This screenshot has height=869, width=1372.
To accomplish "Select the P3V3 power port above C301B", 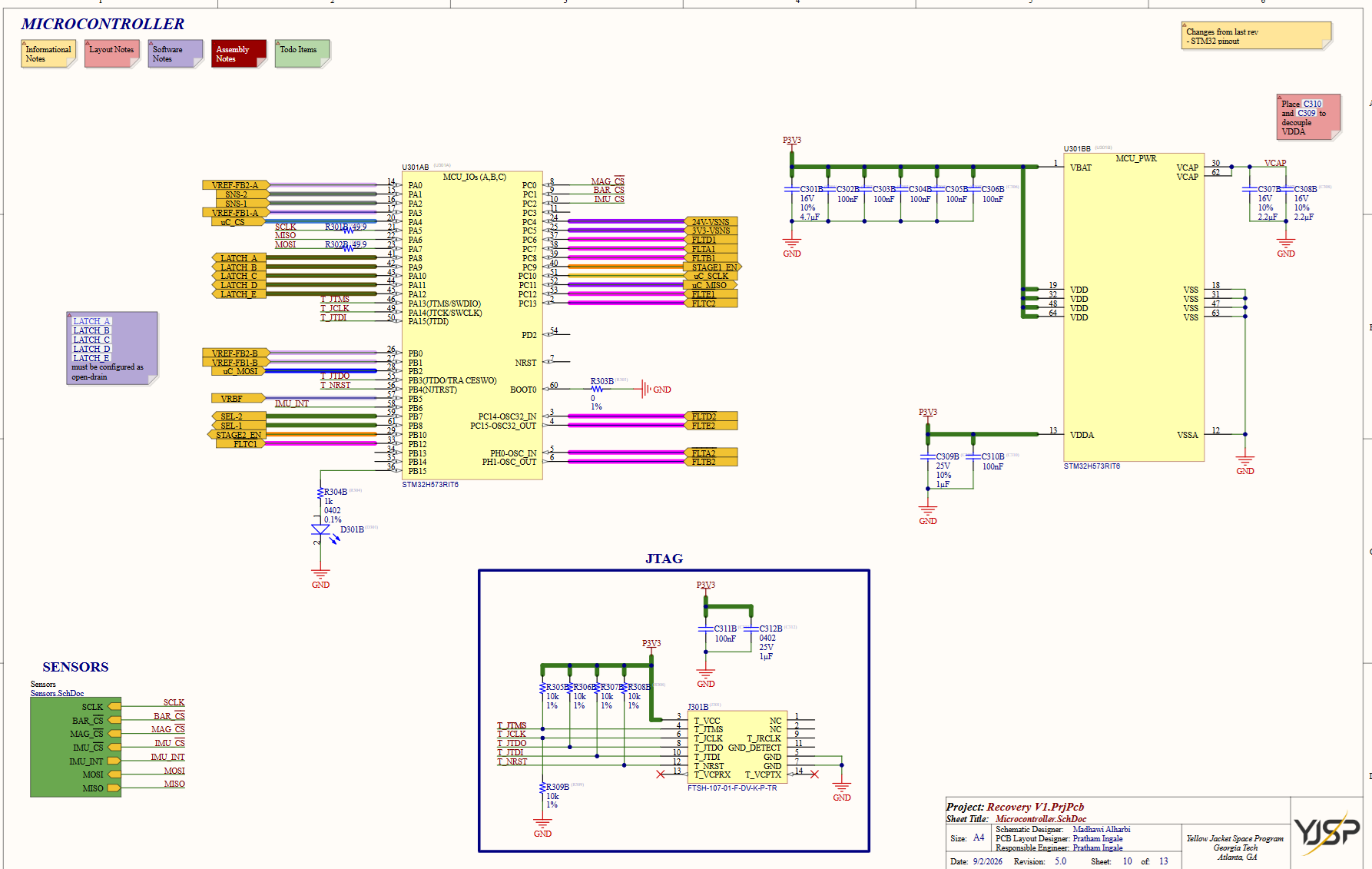I will click(x=791, y=143).
